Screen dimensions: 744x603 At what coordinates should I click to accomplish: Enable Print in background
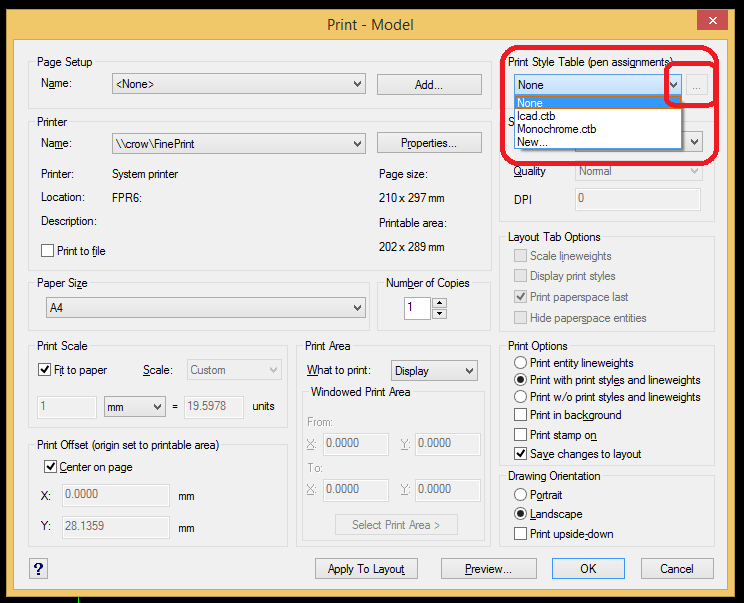(521, 415)
